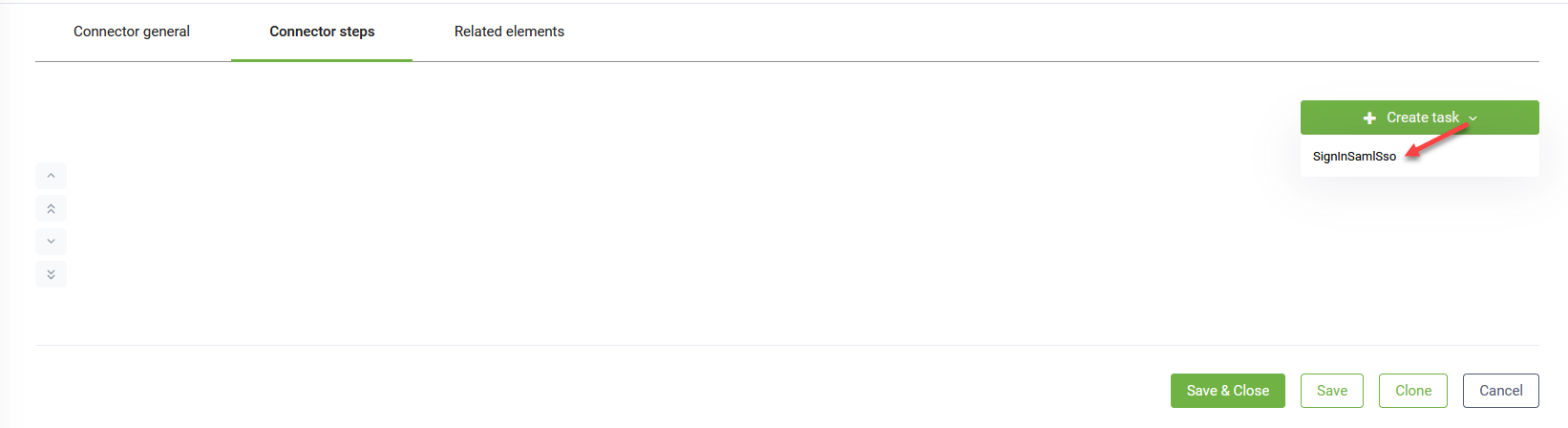Click the Save & Close button
Viewport: 1568px width, 428px height.
coord(1228,391)
